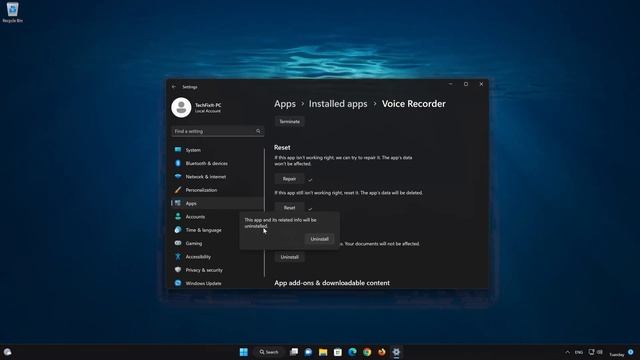This screenshot has height=360, width=640.
Task: Select Windows Update in the sidebar
Action: coord(218,283)
